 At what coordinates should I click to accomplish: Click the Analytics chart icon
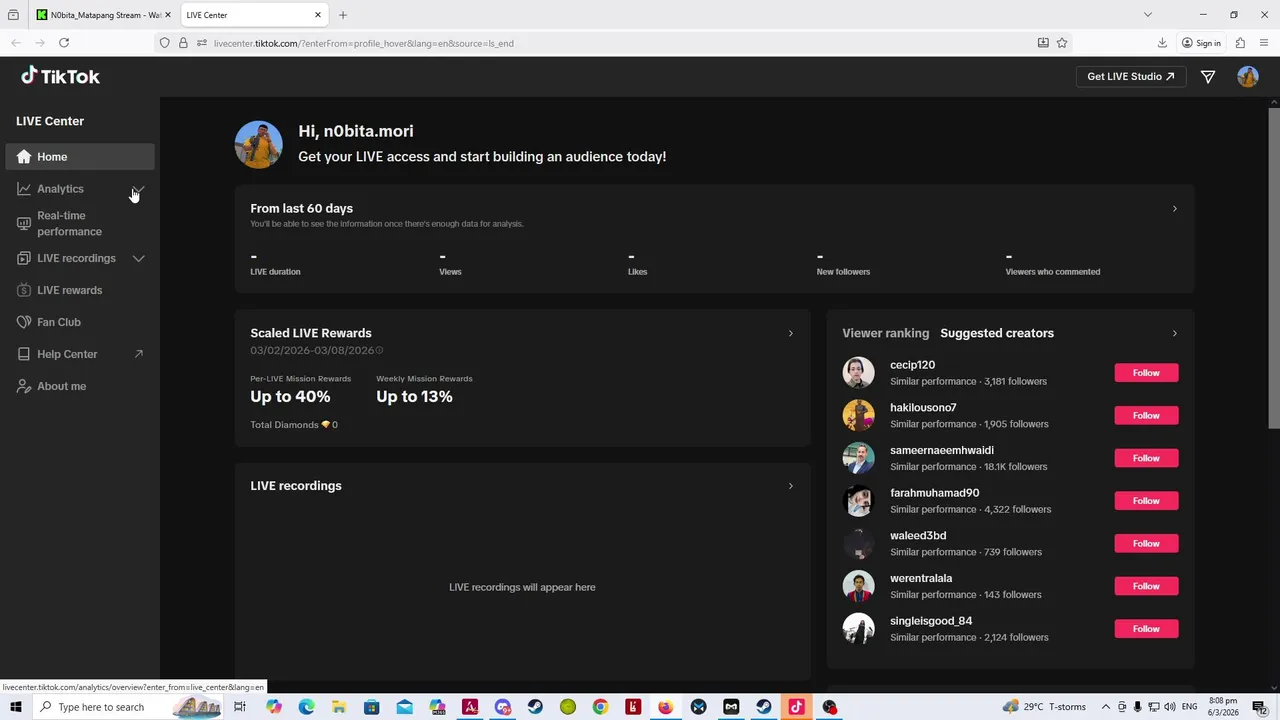coord(24,189)
